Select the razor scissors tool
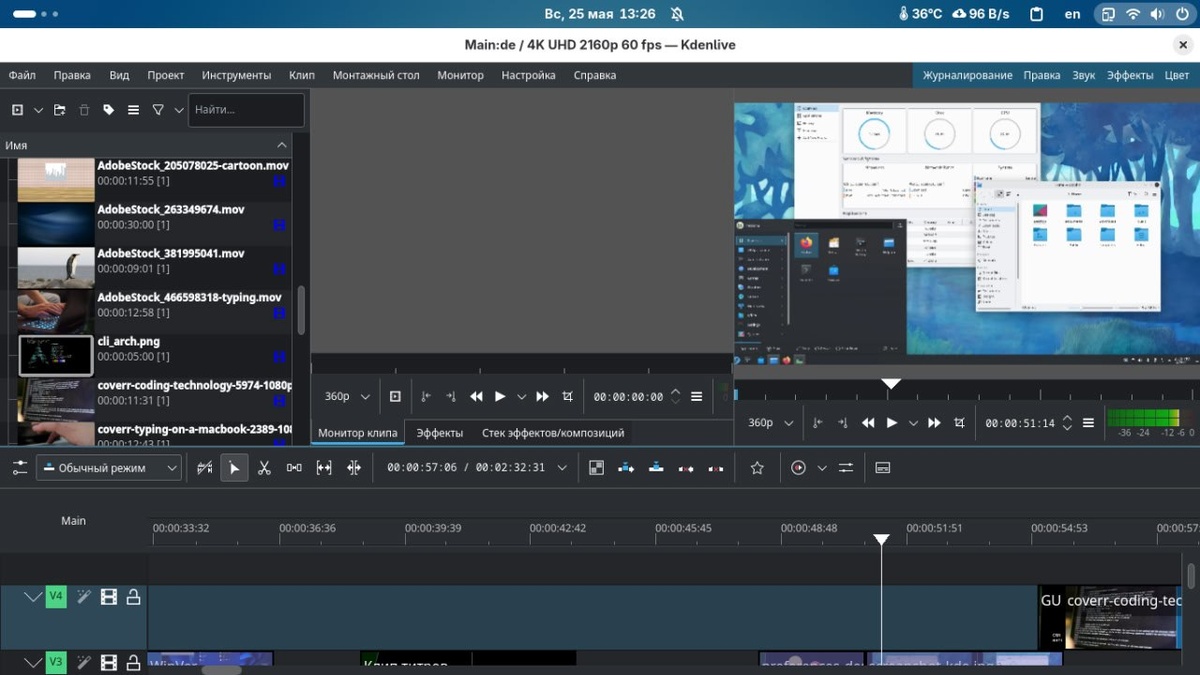Image resolution: width=1200 pixels, height=675 pixels. tap(264, 467)
